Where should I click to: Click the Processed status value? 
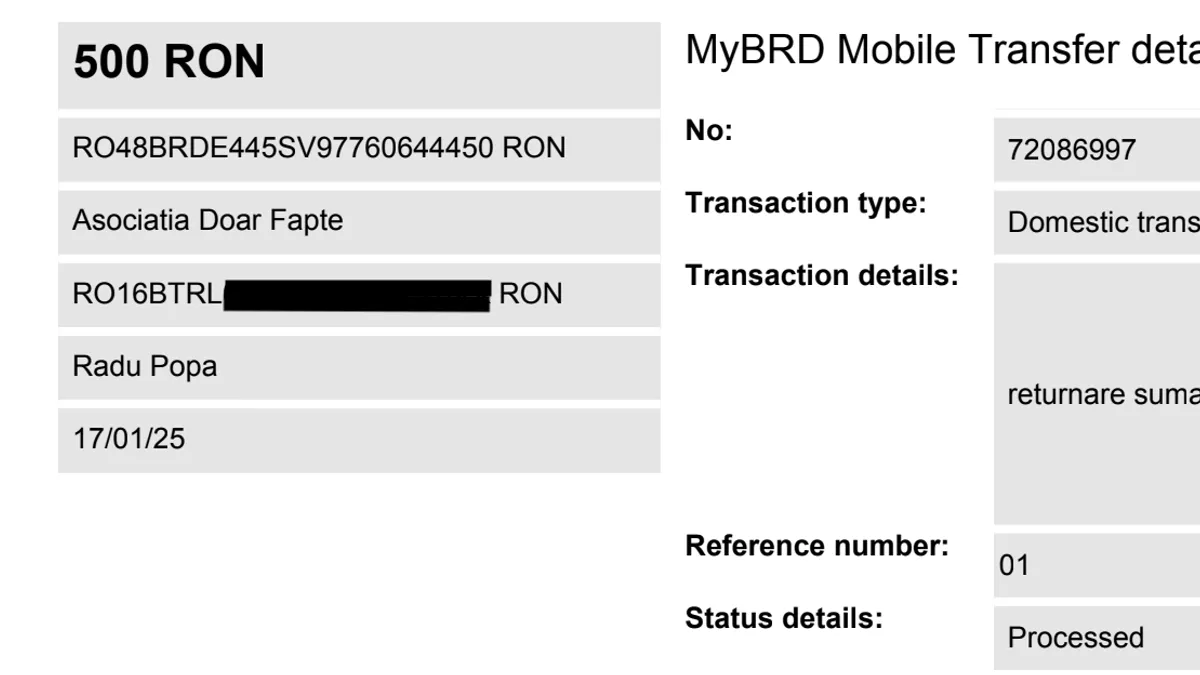click(x=1075, y=638)
